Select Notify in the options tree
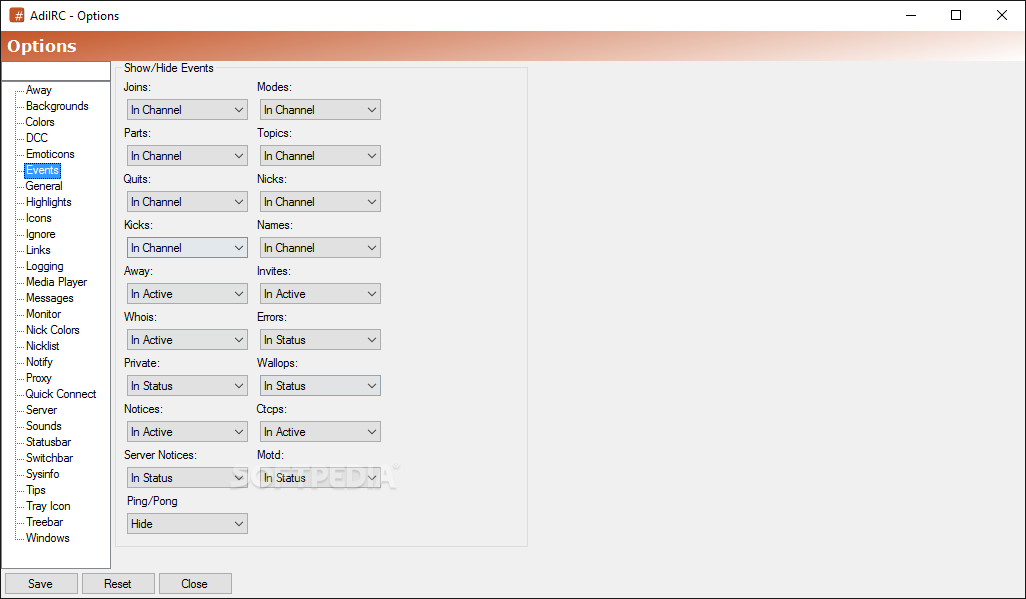The height and width of the screenshot is (599, 1026). point(39,362)
